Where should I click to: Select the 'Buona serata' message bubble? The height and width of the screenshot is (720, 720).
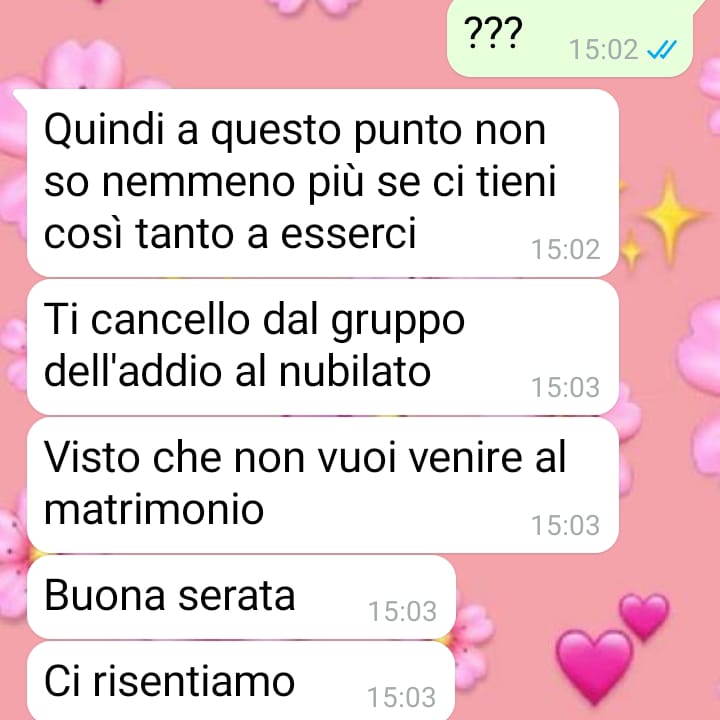[242, 597]
